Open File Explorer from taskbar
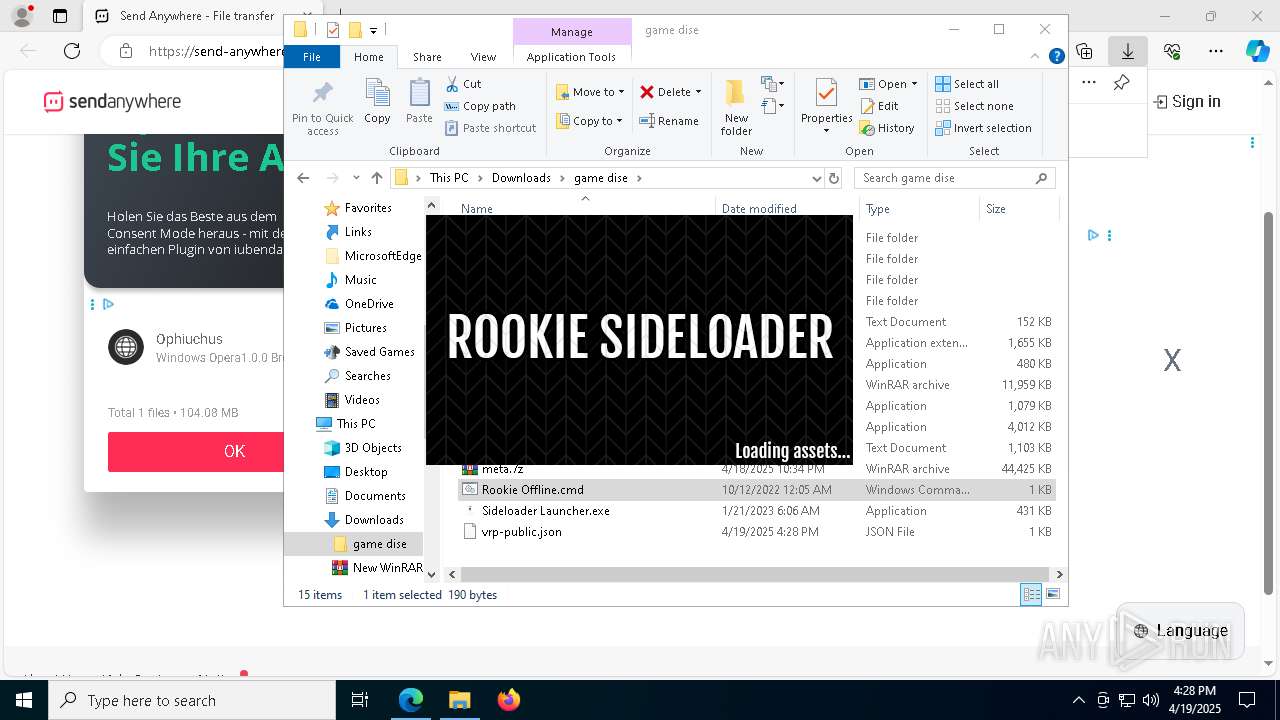 point(459,700)
